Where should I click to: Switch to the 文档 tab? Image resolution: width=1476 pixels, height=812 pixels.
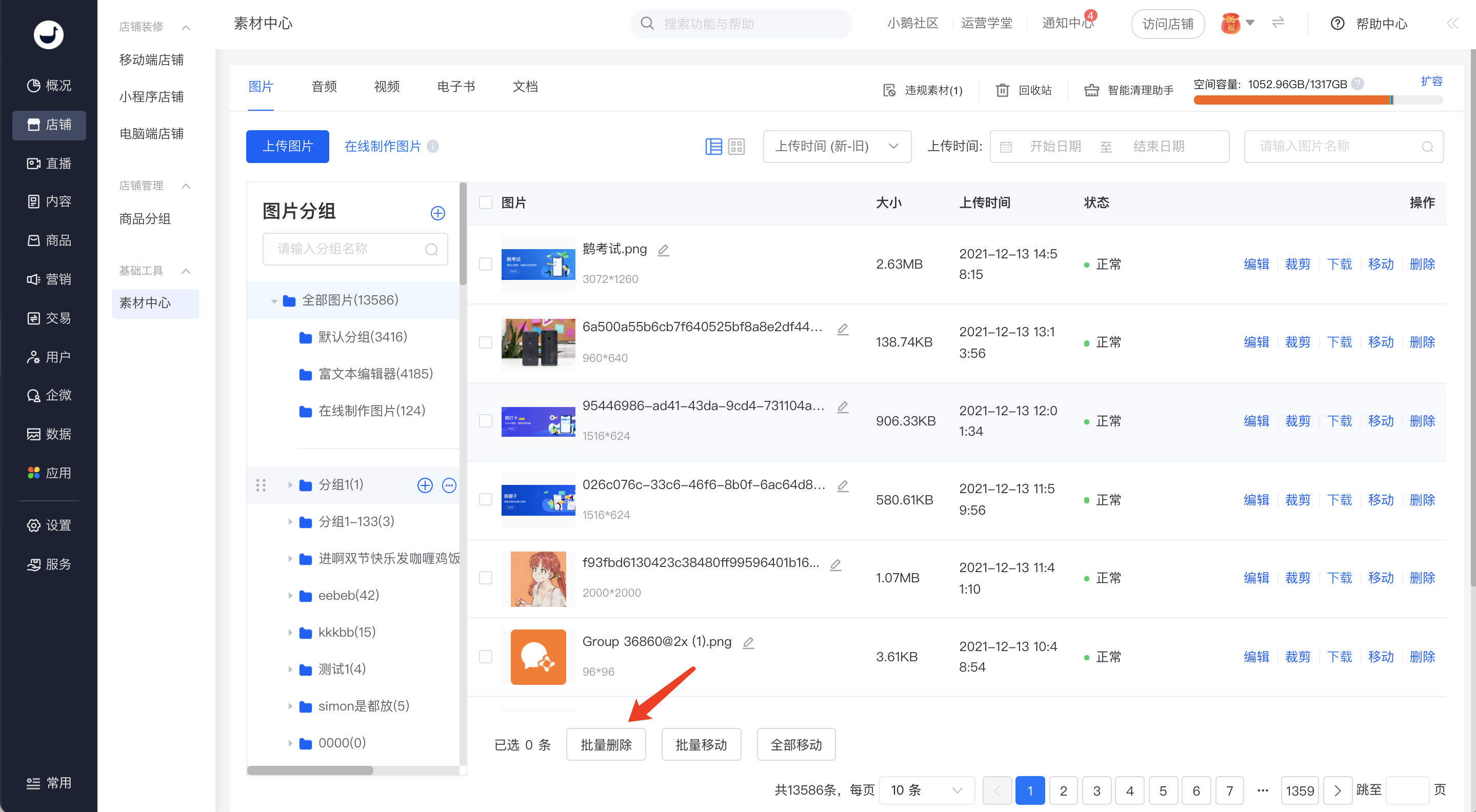(x=525, y=87)
